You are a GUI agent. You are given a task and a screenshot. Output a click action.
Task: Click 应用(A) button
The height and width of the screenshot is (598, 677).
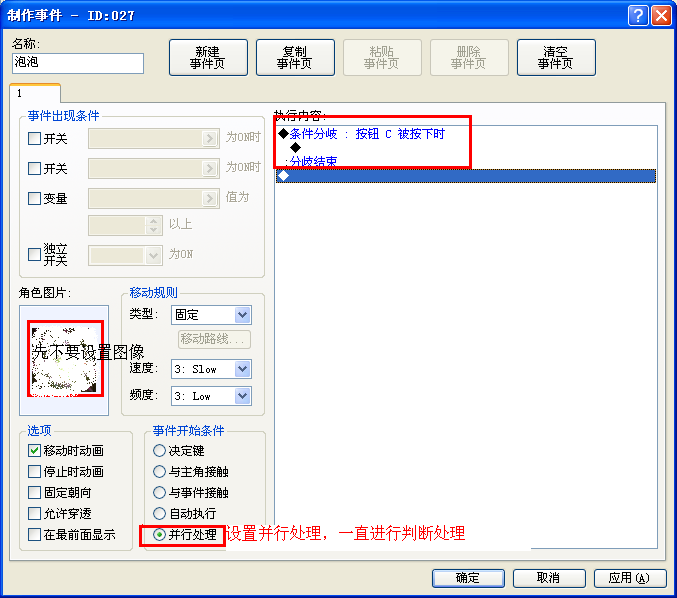pos(630,578)
